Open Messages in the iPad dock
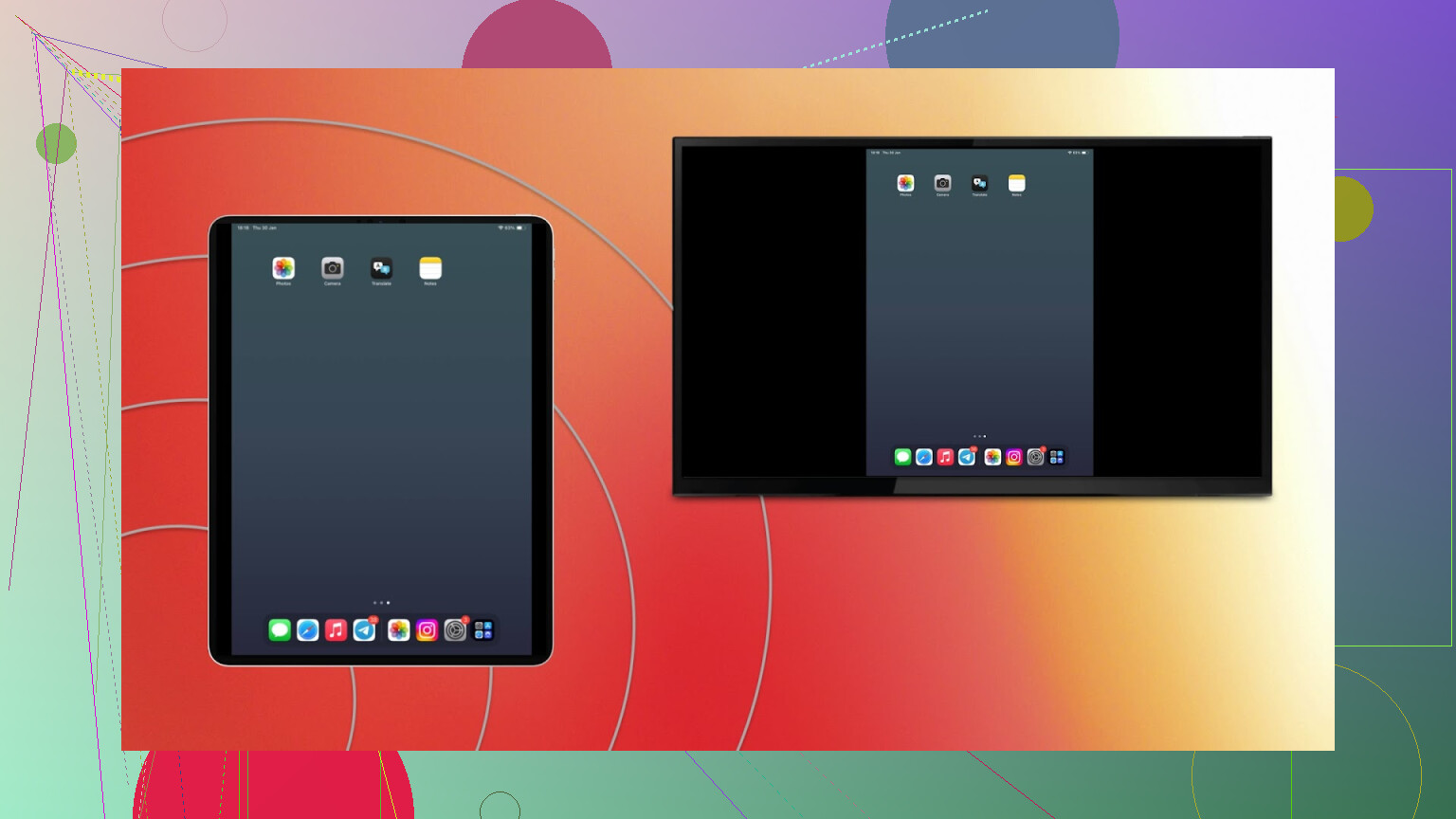 [x=280, y=630]
